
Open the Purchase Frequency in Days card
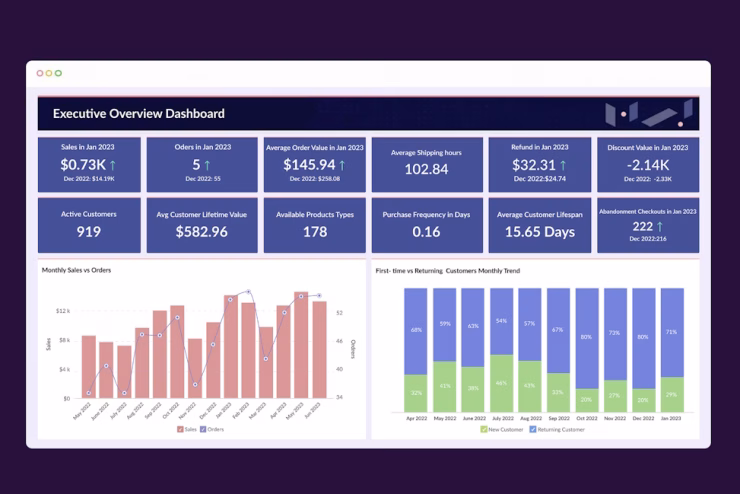pos(427,225)
